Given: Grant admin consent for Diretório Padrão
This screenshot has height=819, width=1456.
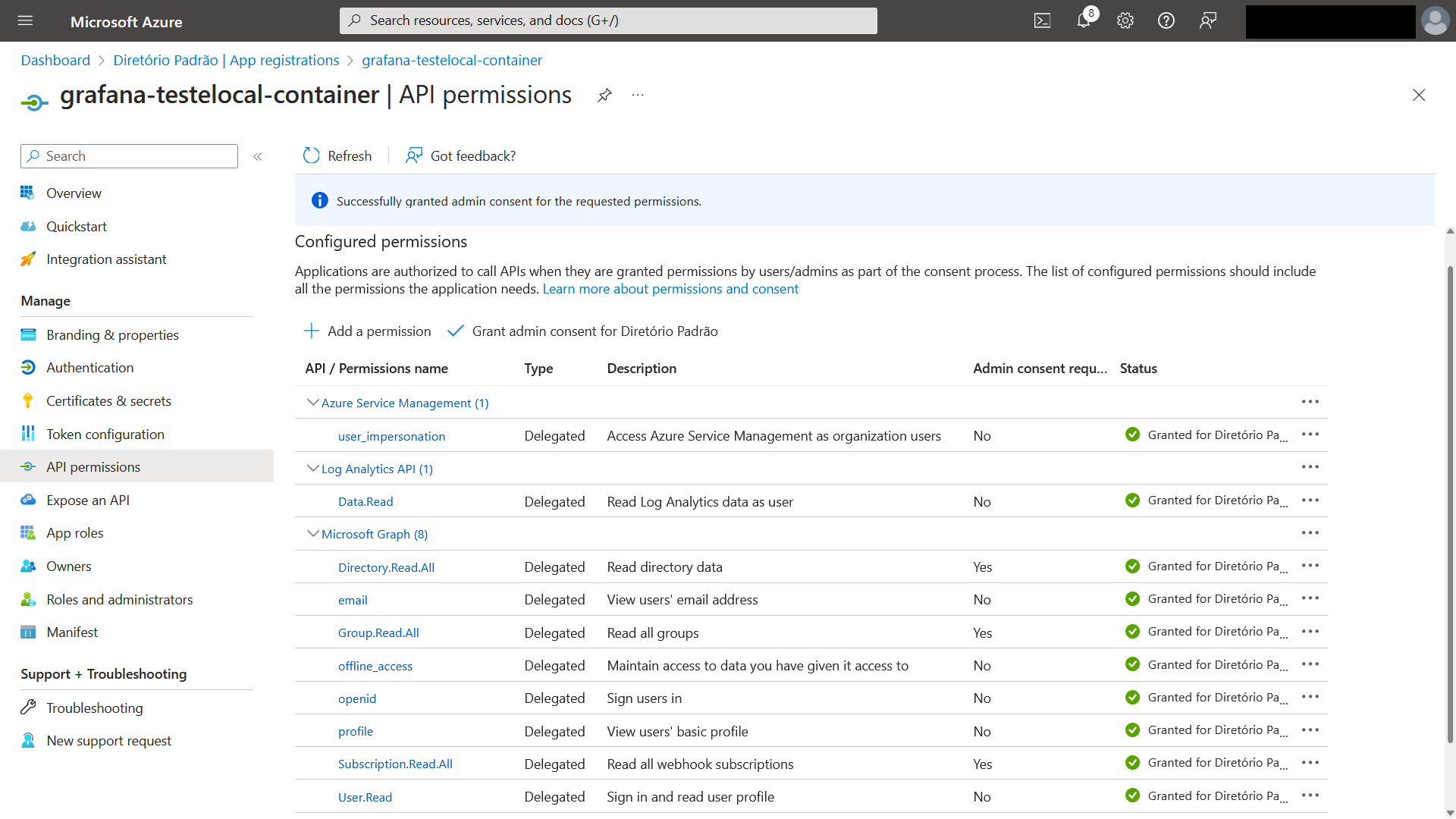Looking at the screenshot, I should point(582,331).
